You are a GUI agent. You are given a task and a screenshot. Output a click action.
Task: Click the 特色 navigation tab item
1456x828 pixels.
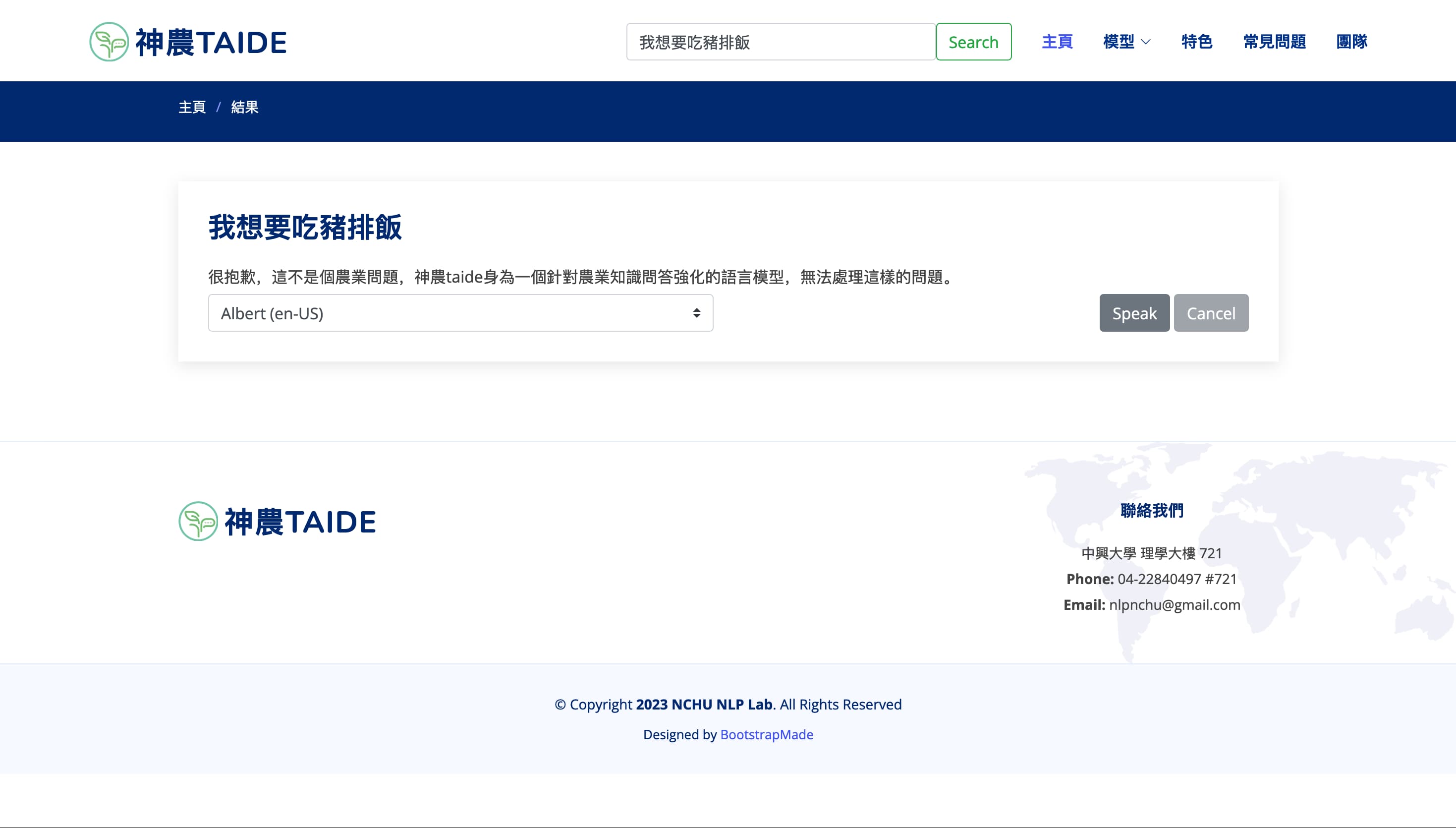(1197, 41)
